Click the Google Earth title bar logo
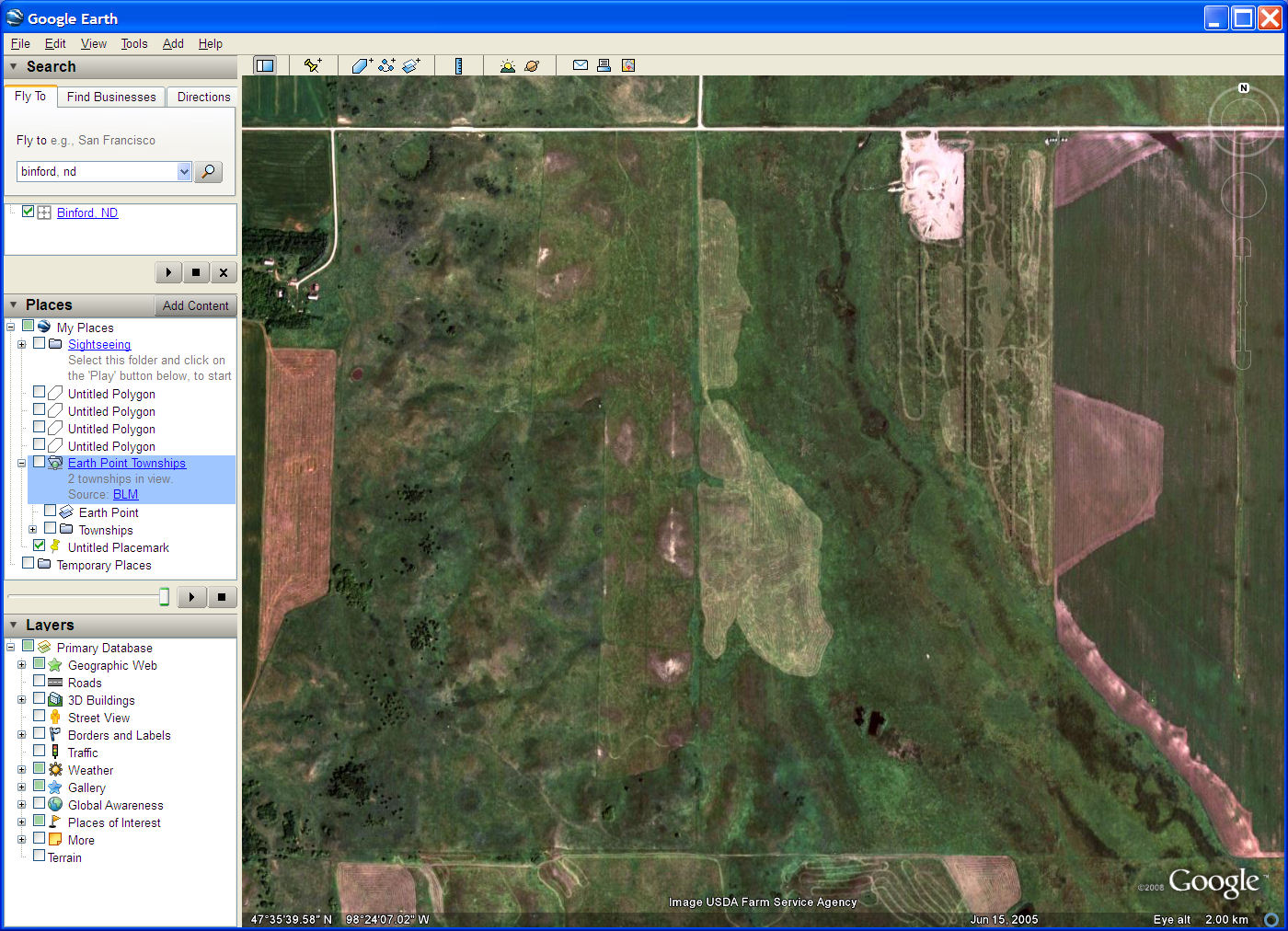Screen dimensions: 1288x931 coord(15,17)
